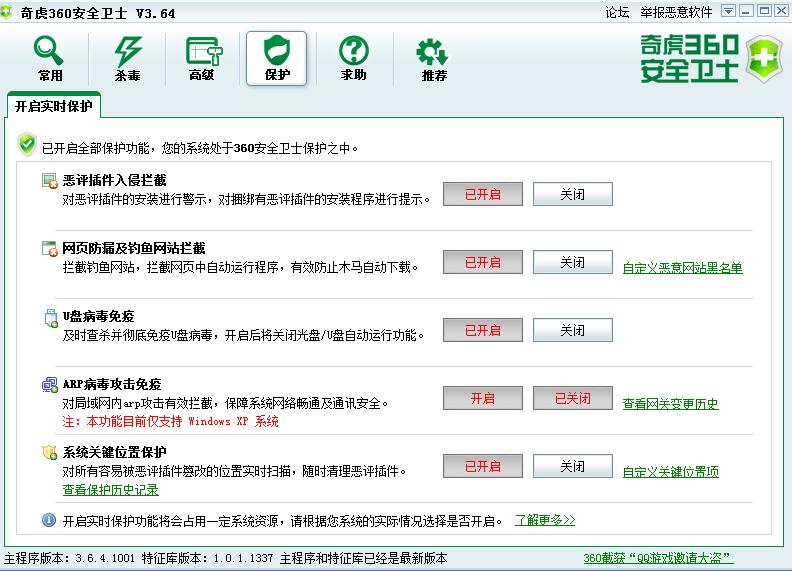Image resolution: width=792 pixels, height=571 pixels.
Task: Click the U盘病毒免疫 heading text
Action: [x=98, y=316]
